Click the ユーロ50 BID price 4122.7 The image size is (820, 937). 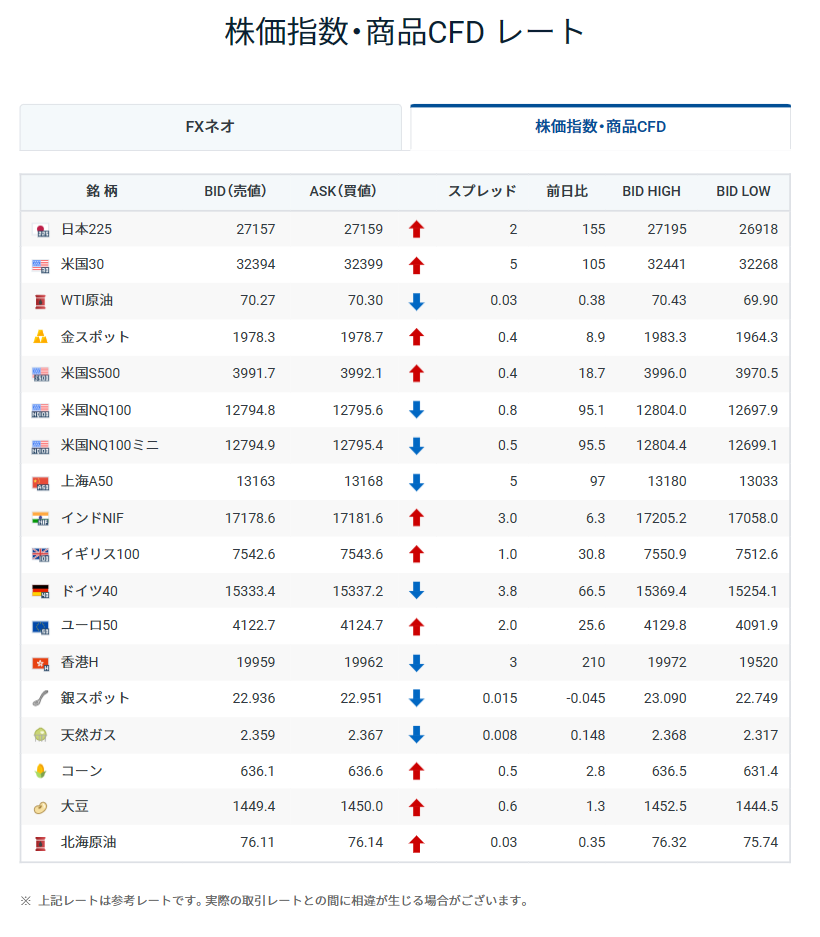click(254, 626)
